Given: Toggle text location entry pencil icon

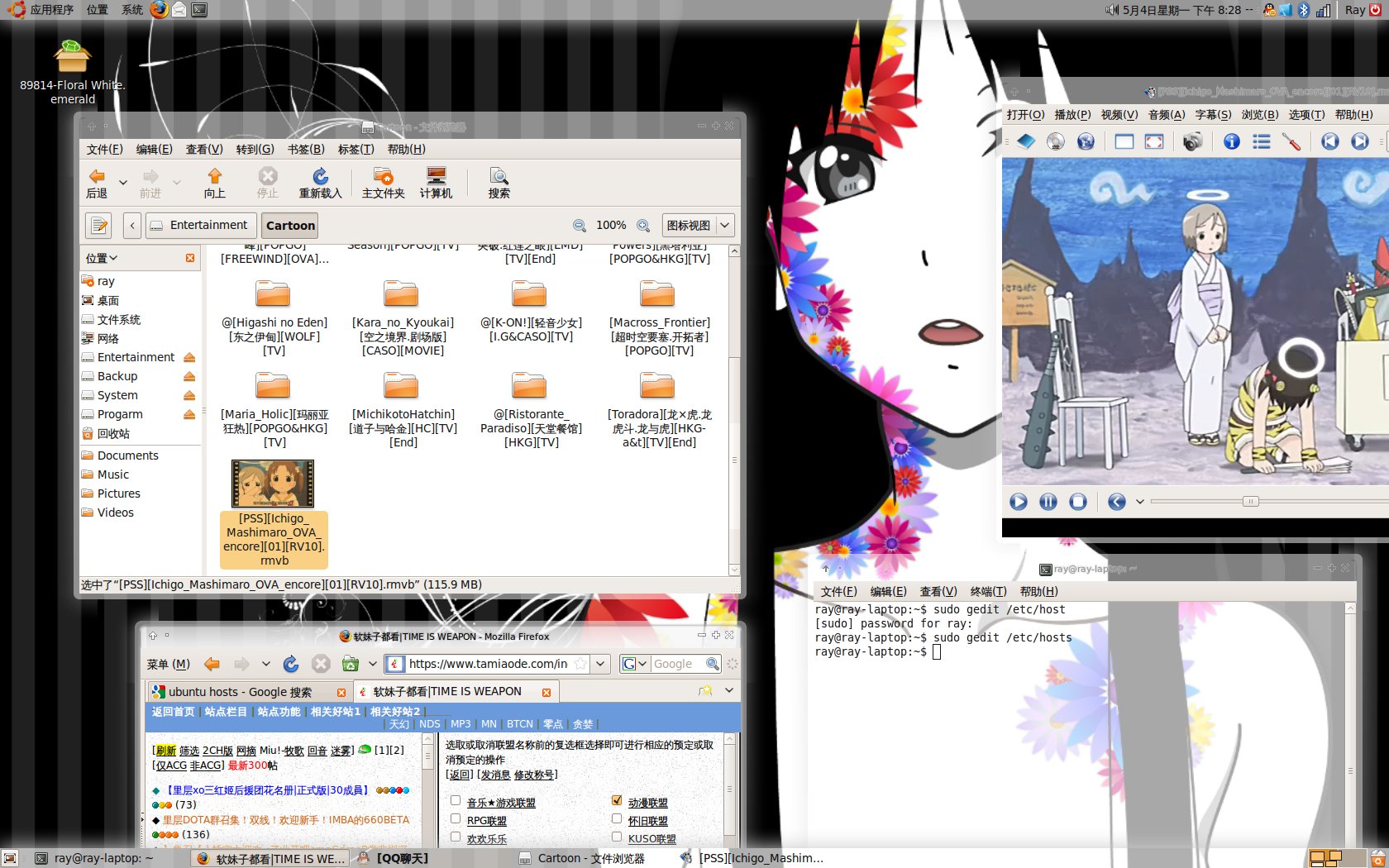Looking at the screenshot, I should click(98, 226).
